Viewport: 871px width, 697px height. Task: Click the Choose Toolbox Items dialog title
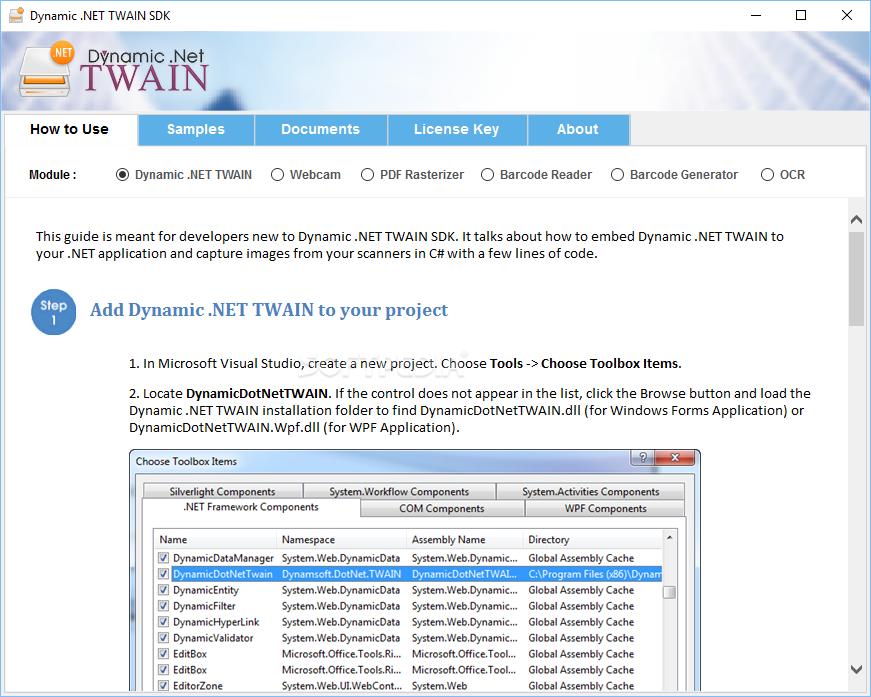point(186,461)
